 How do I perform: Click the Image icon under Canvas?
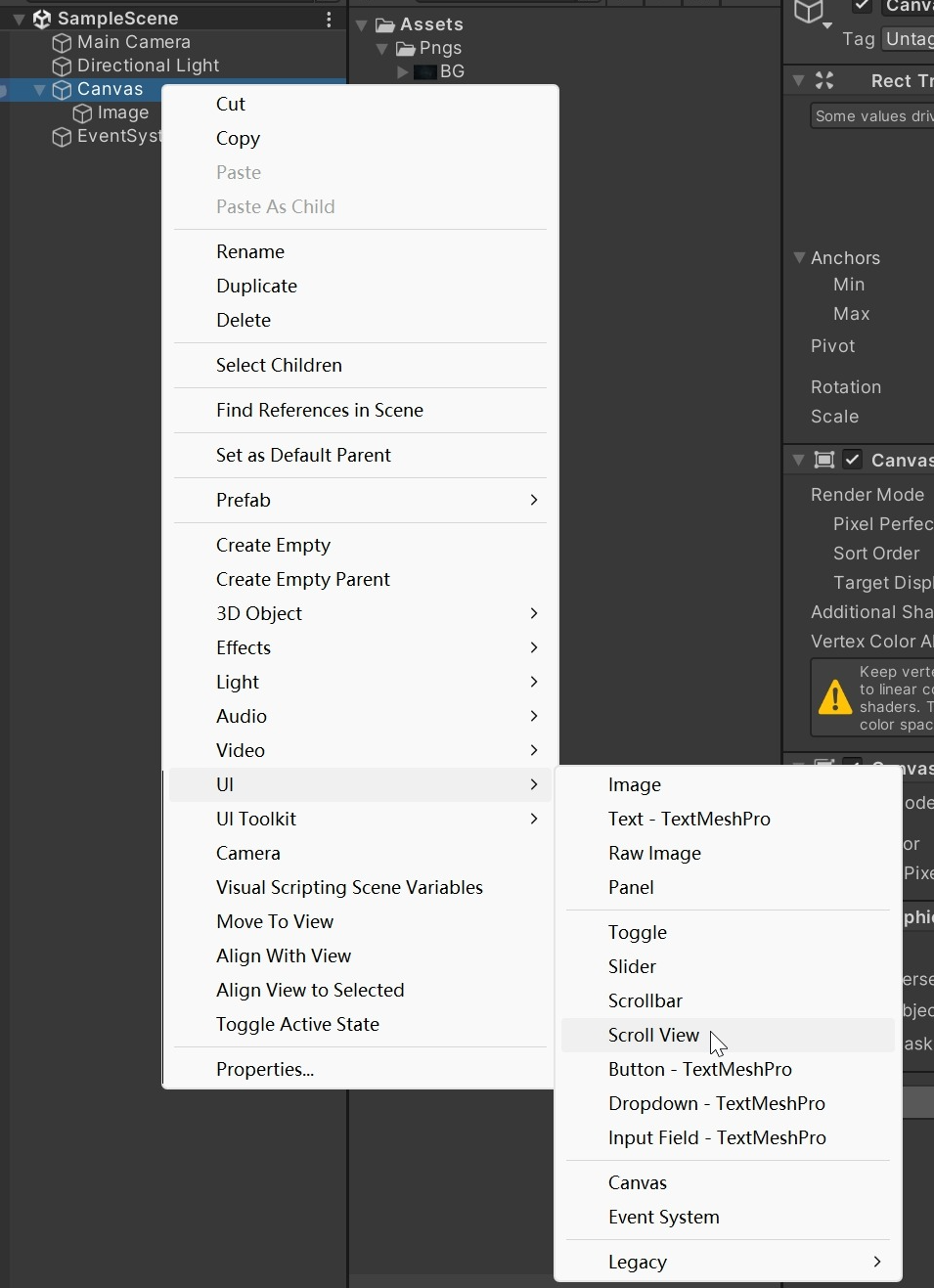pos(83,112)
